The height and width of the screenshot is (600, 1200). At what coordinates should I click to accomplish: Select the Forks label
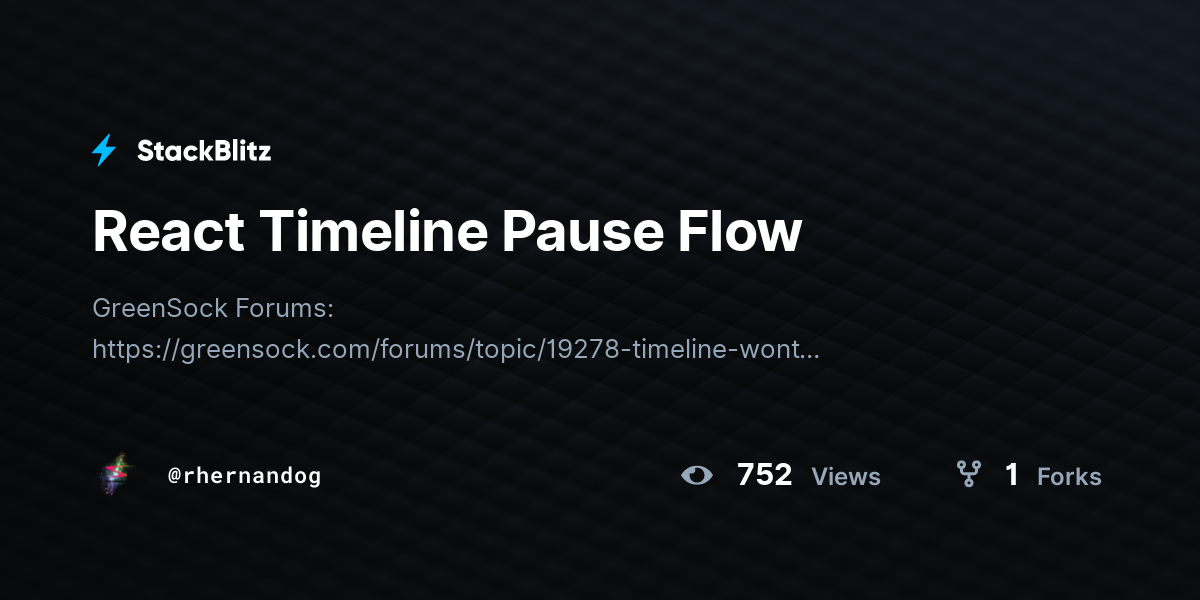pos(1069,477)
